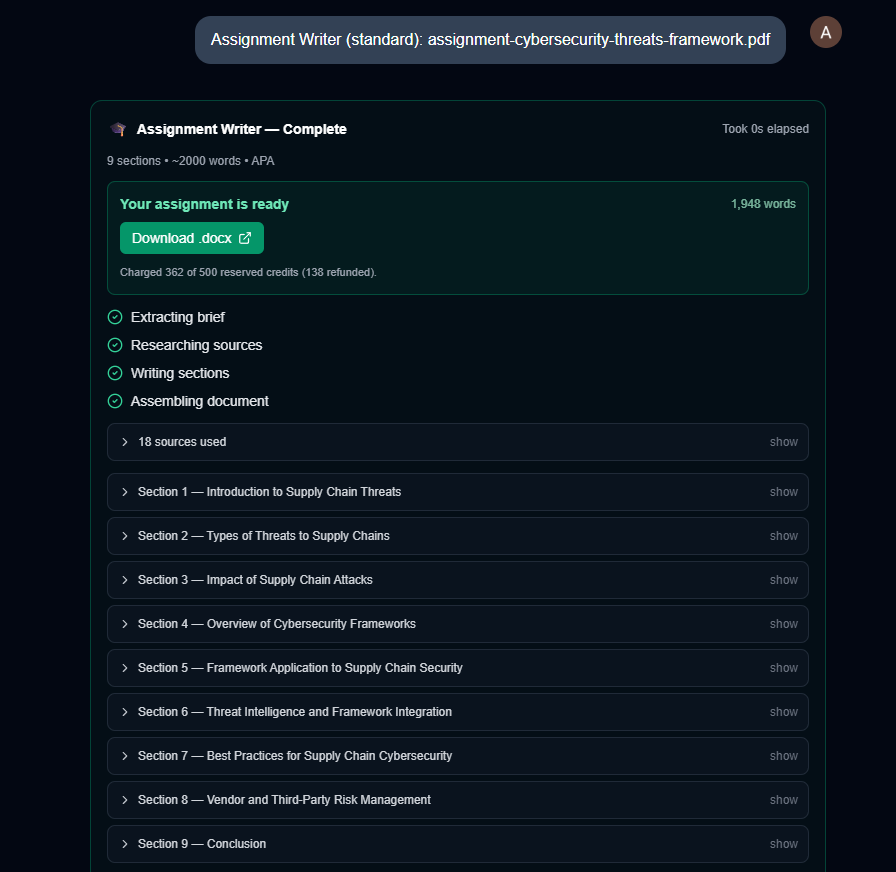The height and width of the screenshot is (872, 896).
Task: Expand Section 2 Types of Threats chevron
Action: tap(125, 536)
